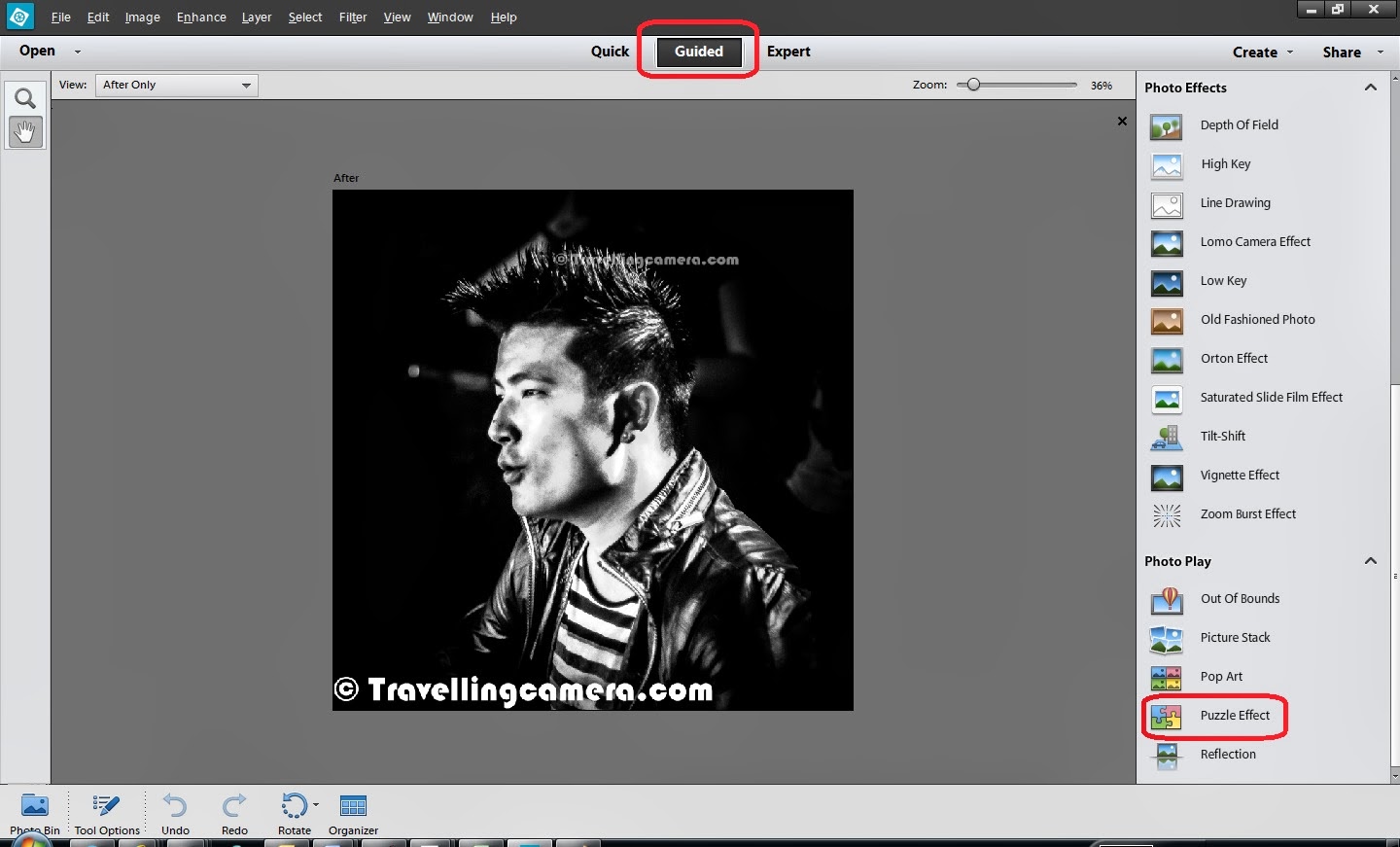Collapse the Photo Effects section
The image size is (1400, 847).
[1371, 88]
